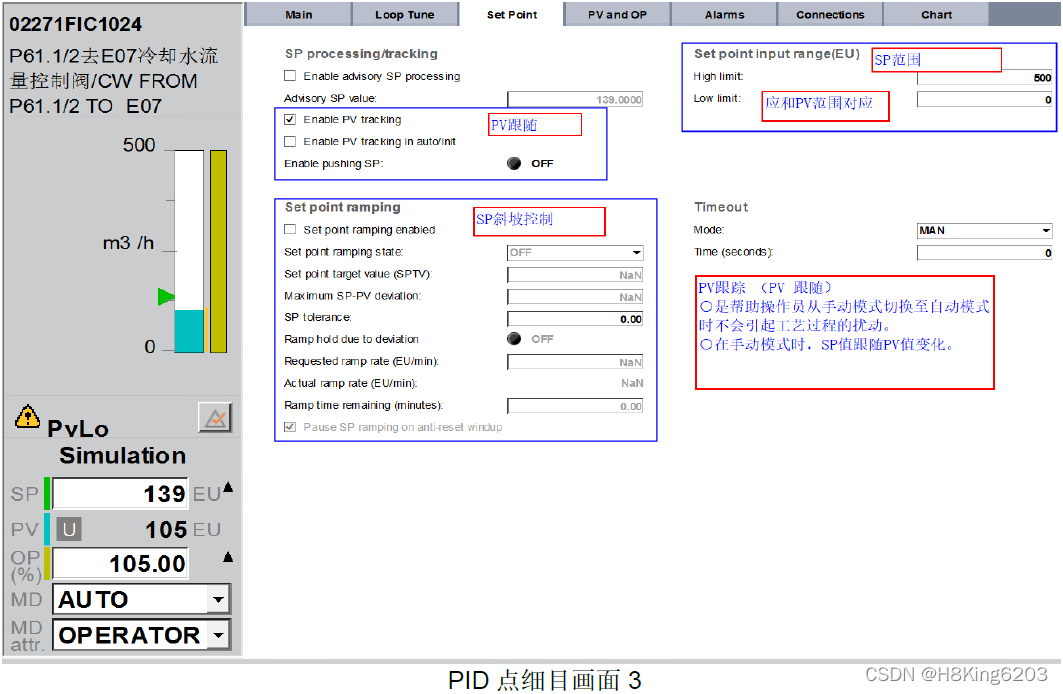Click the tag name 02271FIC1024
Viewport: 1063px width, 694px height.
(x=75, y=24)
